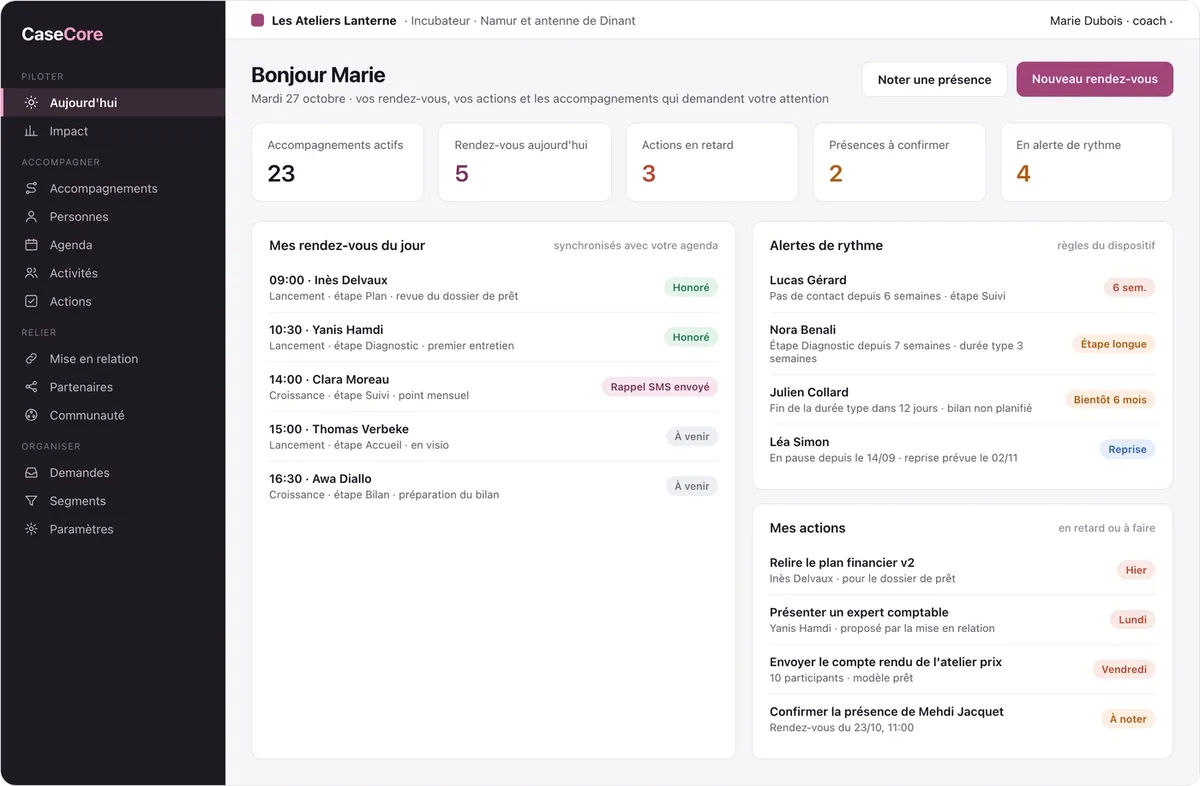
Task: Open action Confirmer la présence de Mehdi Jacquet
Action: (962, 719)
